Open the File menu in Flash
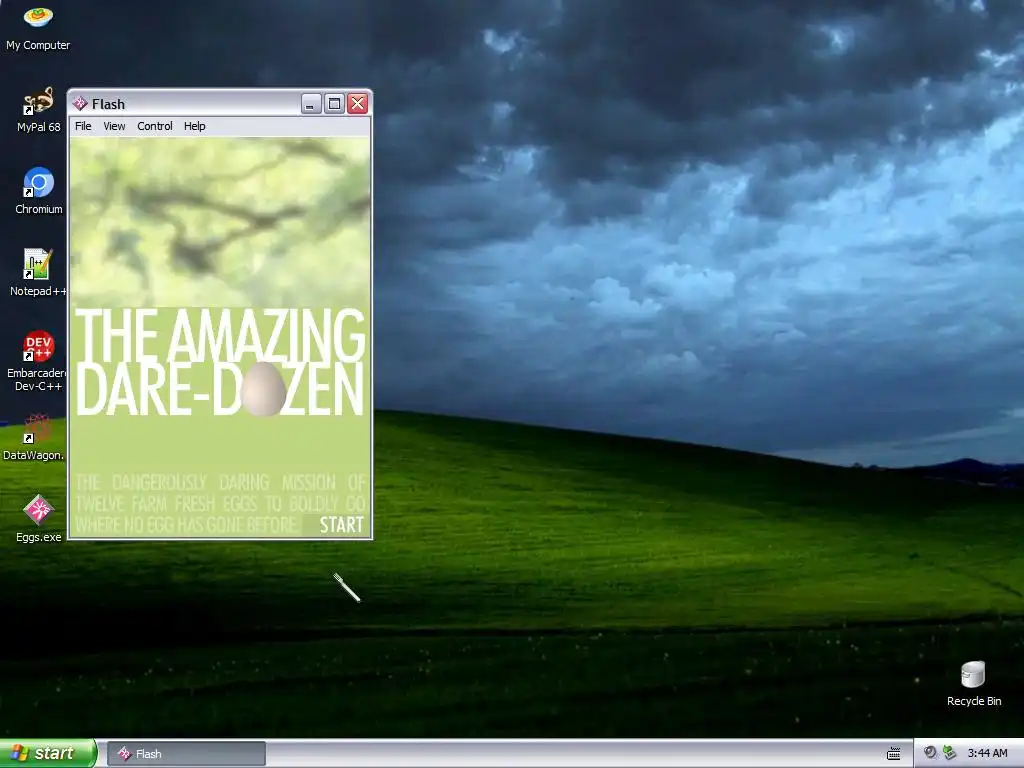 (83, 126)
